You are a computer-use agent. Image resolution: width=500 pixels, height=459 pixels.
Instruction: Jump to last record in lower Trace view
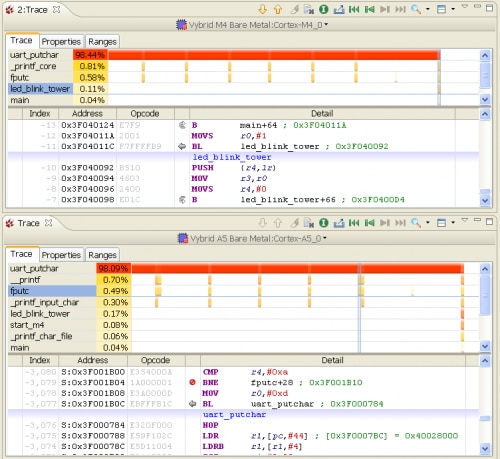pos(400,223)
